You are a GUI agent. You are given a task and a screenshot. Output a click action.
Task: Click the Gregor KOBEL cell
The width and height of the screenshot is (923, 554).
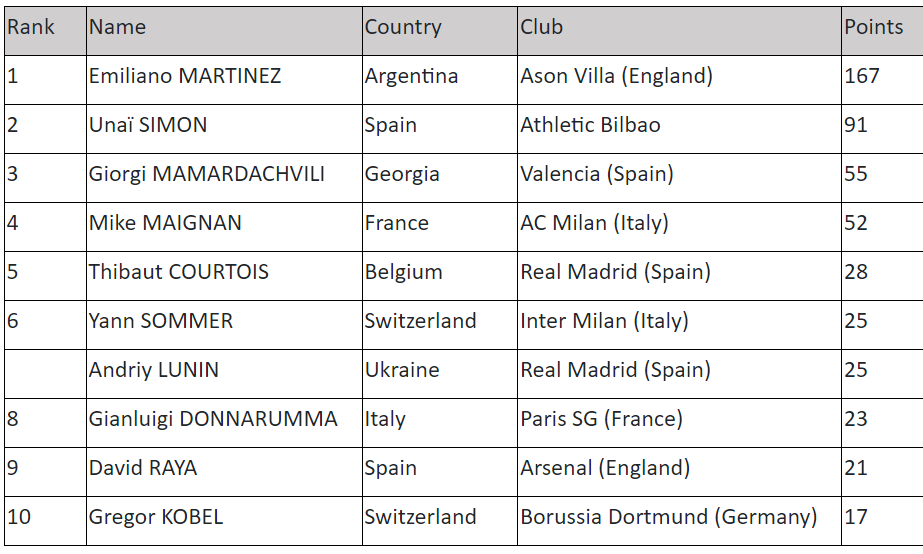coord(156,518)
